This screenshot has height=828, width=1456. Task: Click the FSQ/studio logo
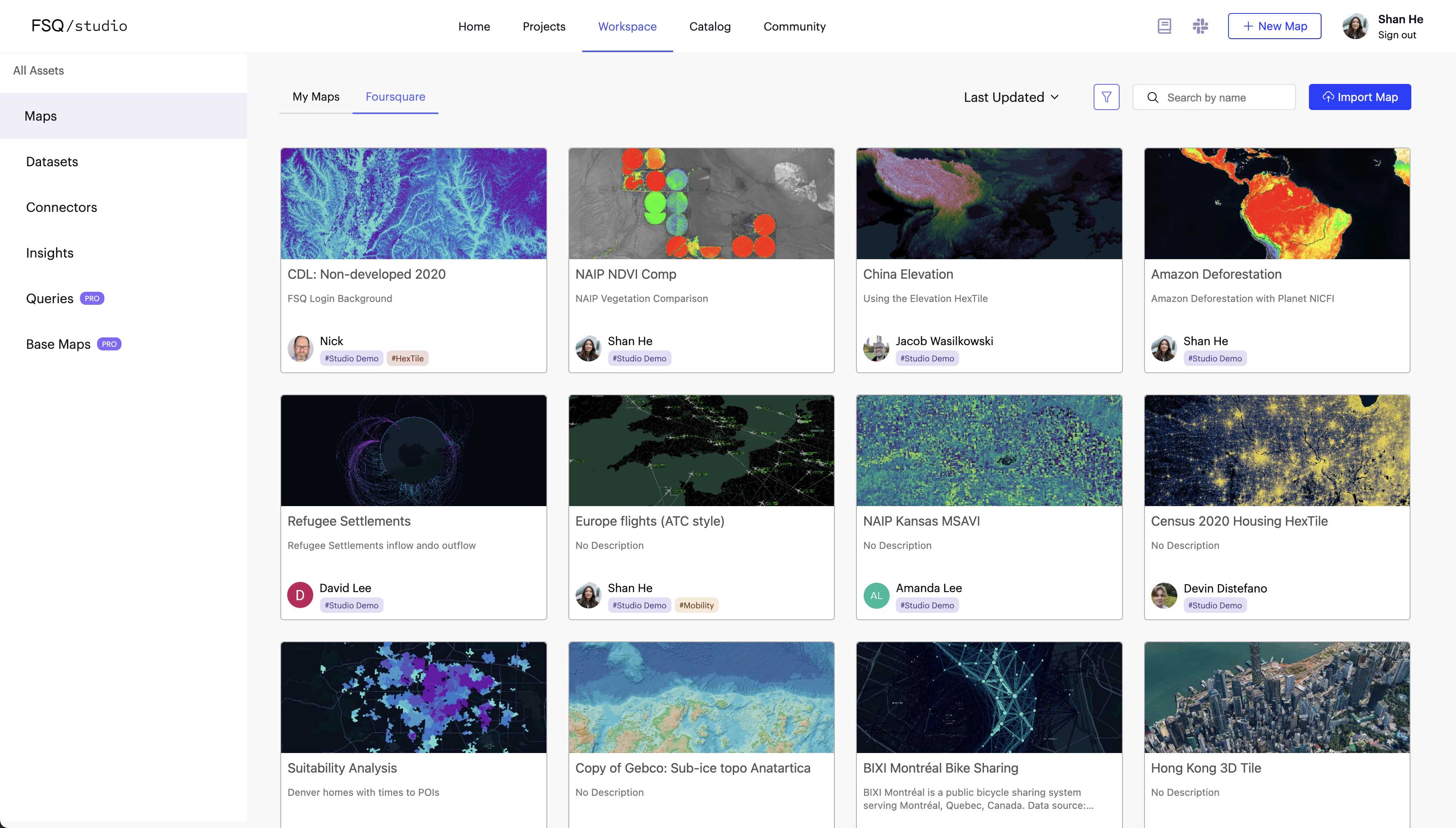[79, 26]
